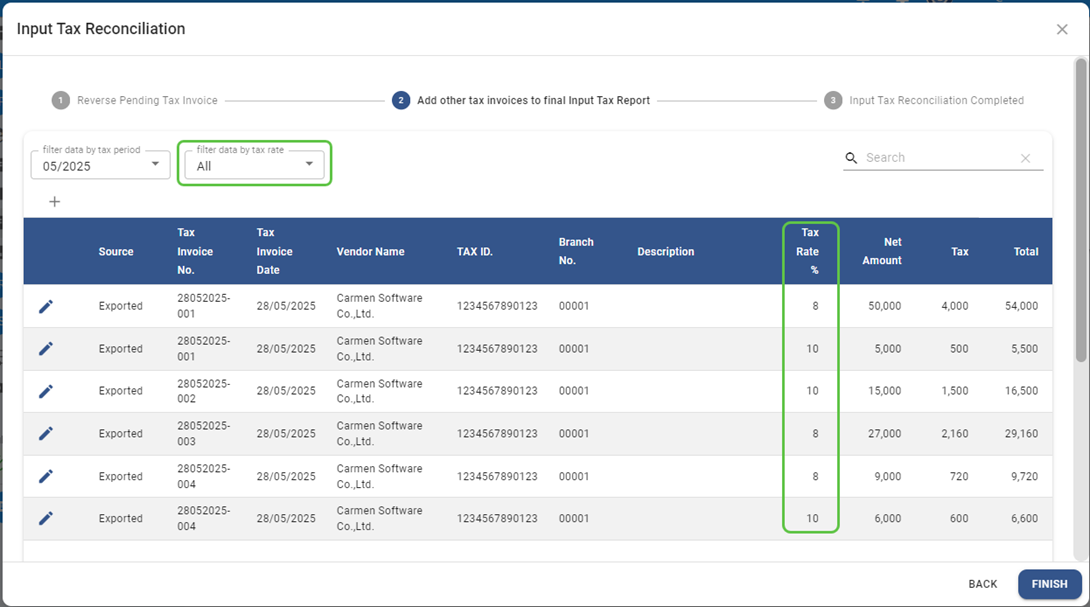Edit invoice 28052025-002 row
The image size is (1090, 607).
tap(46, 391)
